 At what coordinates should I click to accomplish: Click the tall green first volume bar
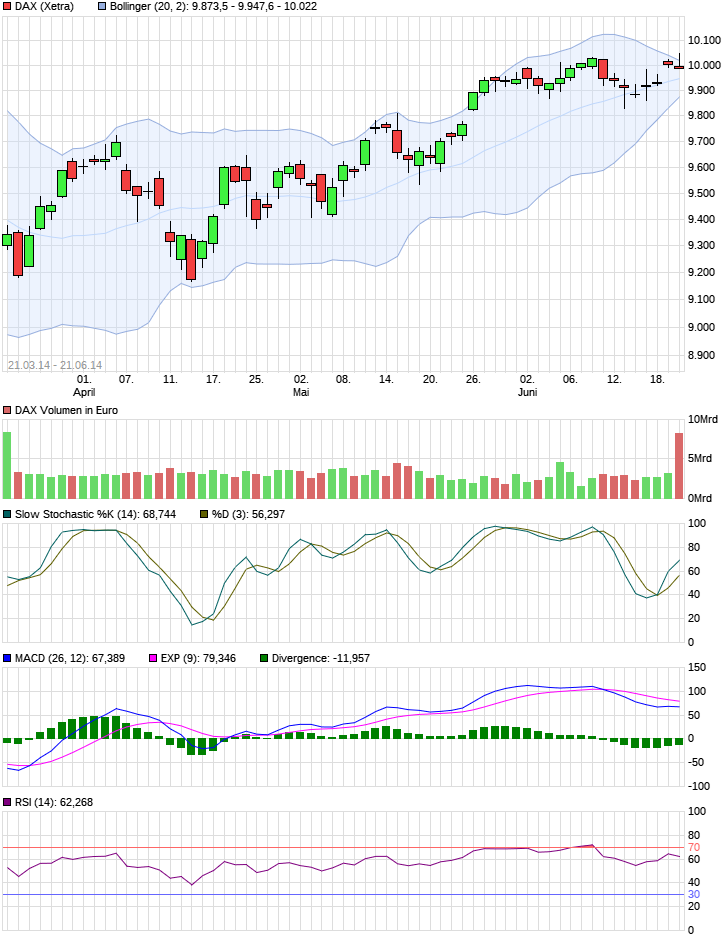click(x=7, y=465)
